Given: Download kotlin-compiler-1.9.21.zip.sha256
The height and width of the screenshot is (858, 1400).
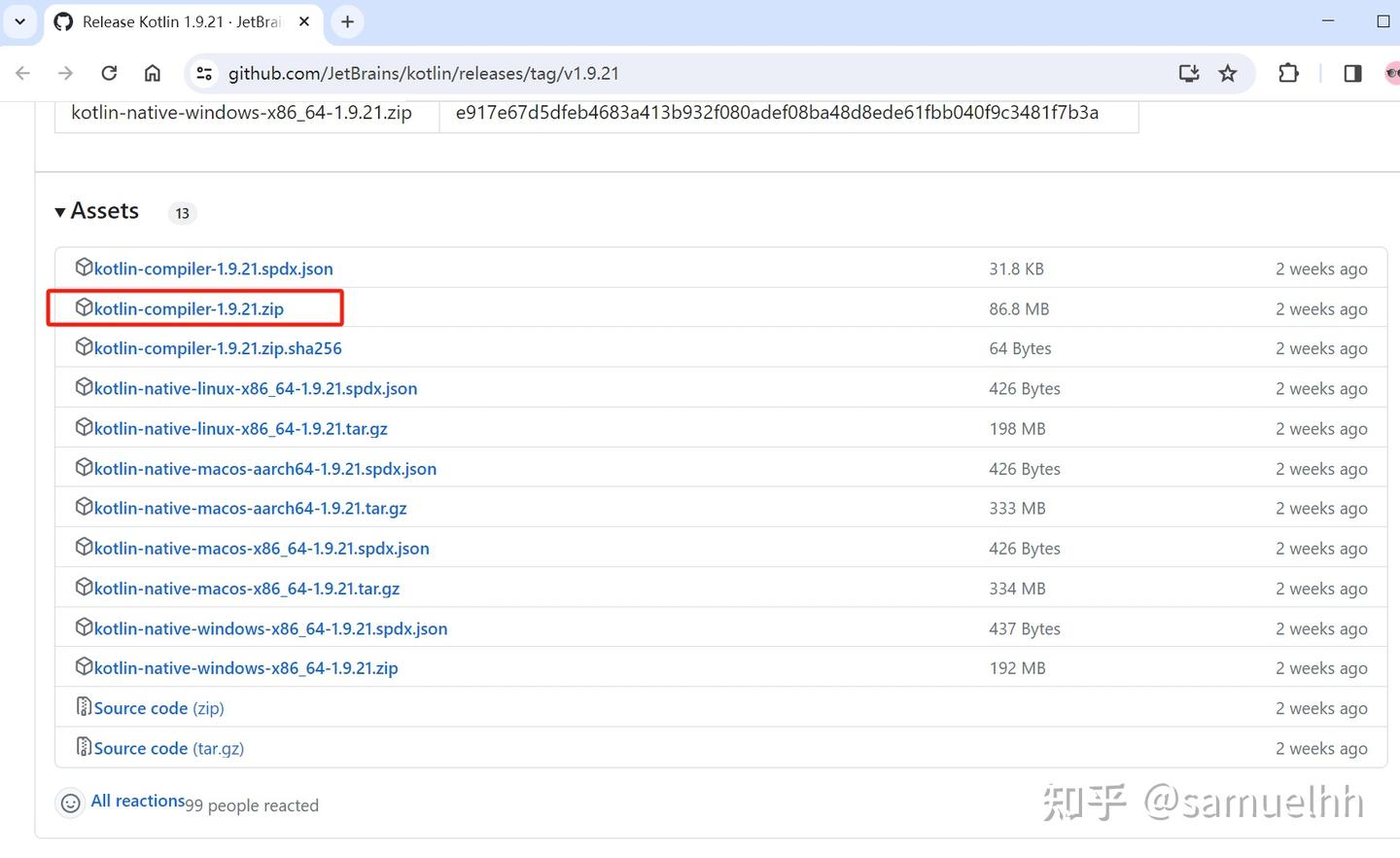Looking at the screenshot, I should [218, 347].
